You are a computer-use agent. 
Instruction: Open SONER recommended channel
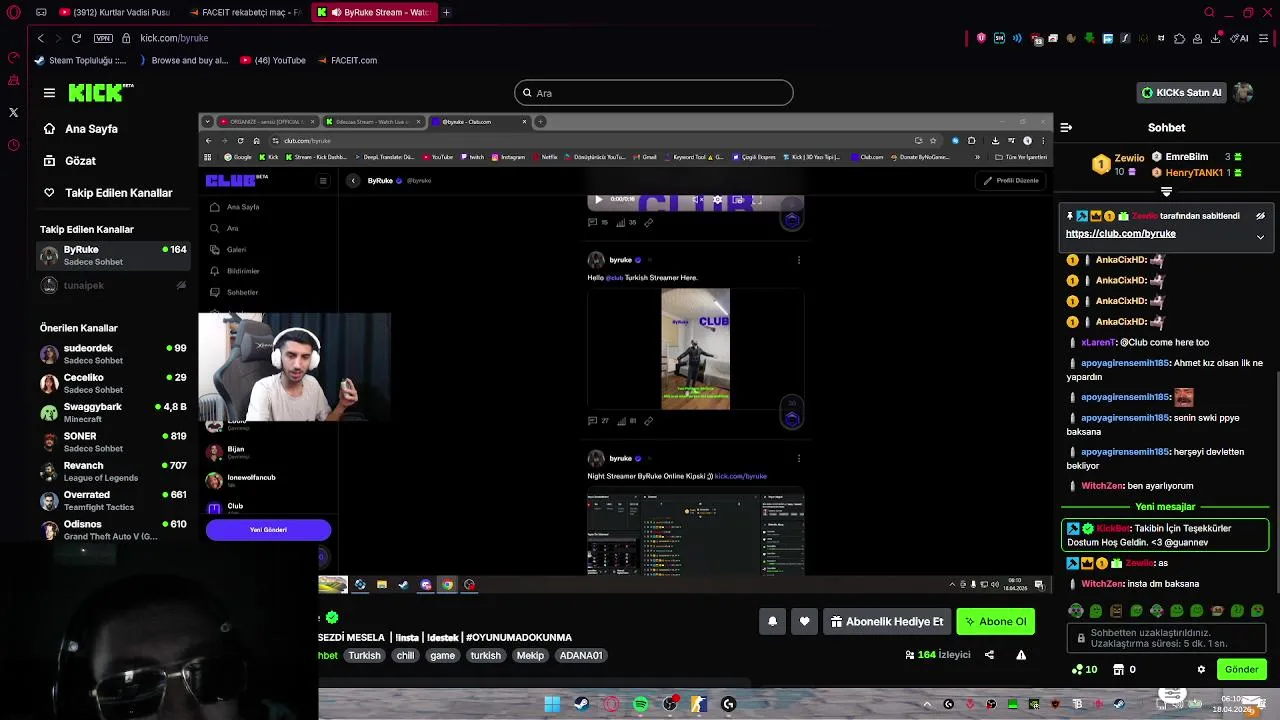click(x=113, y=442)
